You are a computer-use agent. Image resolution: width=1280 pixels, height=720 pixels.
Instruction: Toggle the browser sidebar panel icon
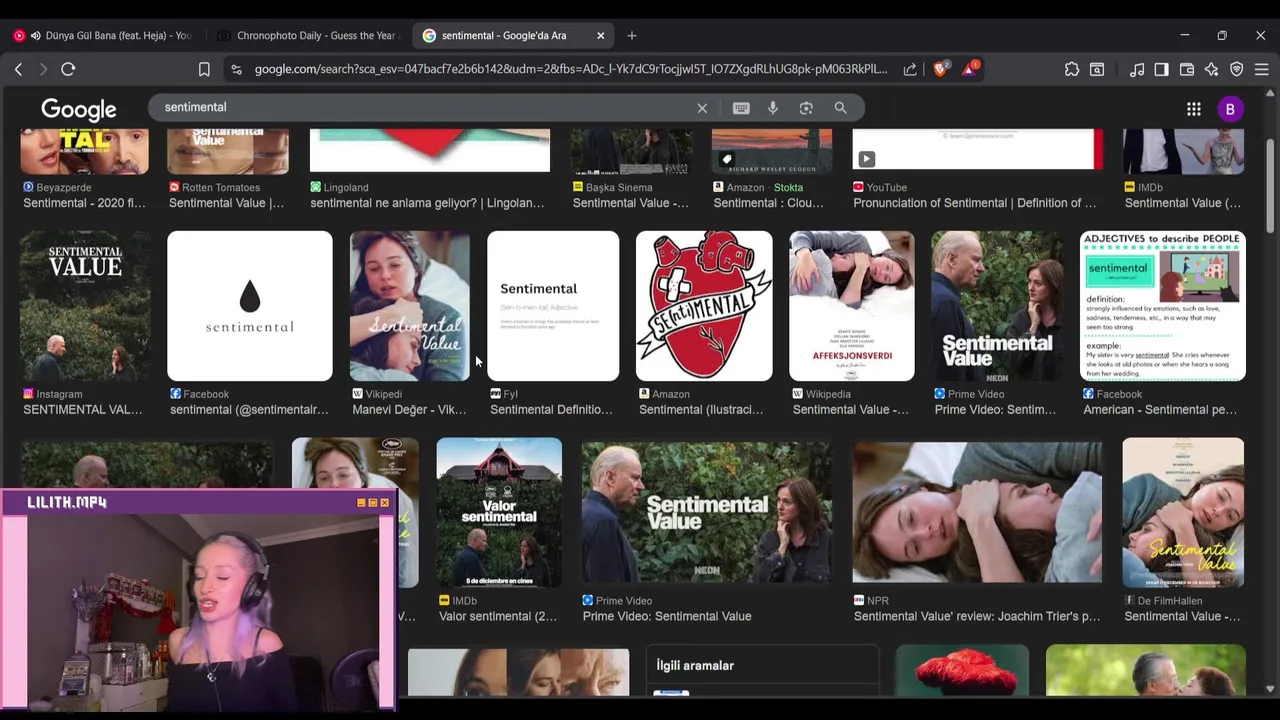1161,69
